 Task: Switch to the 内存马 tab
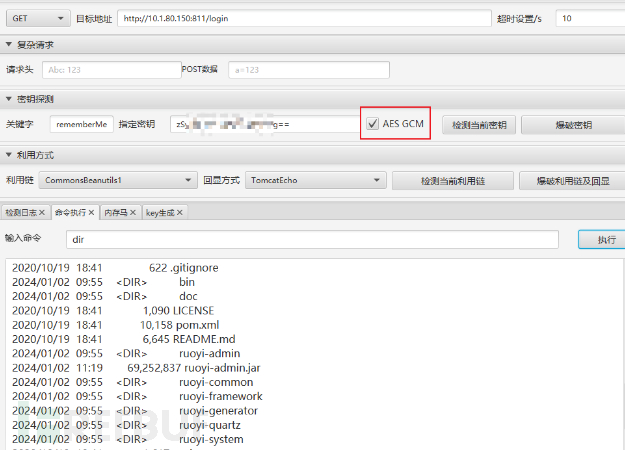click(115, 213)
